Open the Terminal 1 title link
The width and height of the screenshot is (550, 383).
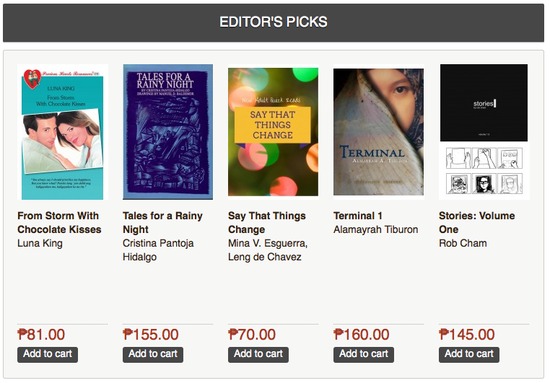(x=358, y=216)
